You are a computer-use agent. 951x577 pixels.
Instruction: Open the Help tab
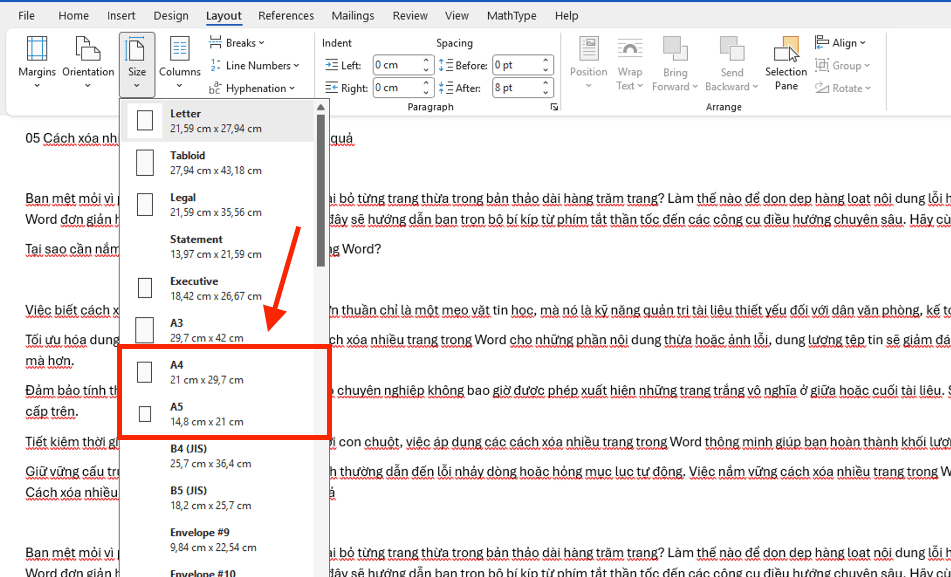pyautogui.click(x=566, y=16)
